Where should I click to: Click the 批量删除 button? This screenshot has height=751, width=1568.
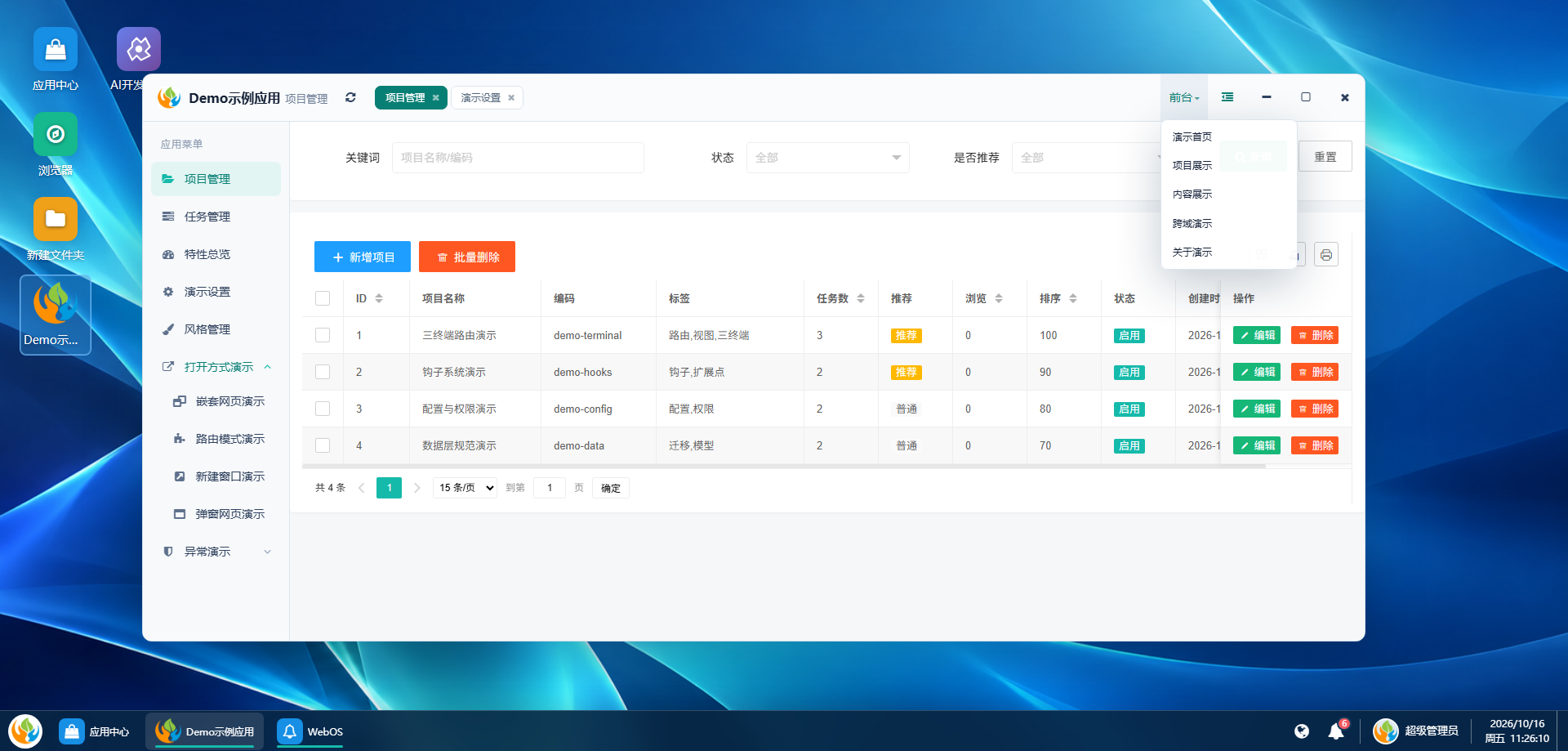(467, 257)
